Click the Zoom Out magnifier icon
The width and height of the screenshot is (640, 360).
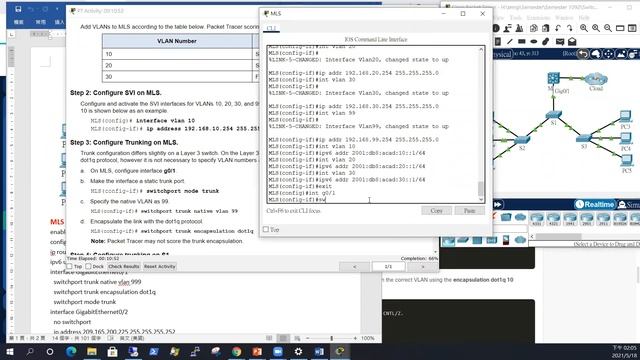[608, 28]
